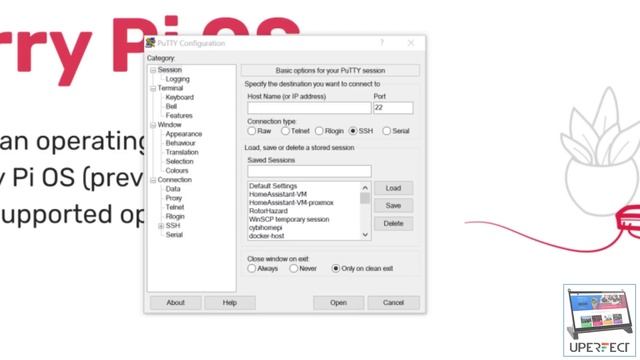This screenshot has height=360, width=640.
Task: Open Selection settings in category tree
Action: click(x=180, y=161)
